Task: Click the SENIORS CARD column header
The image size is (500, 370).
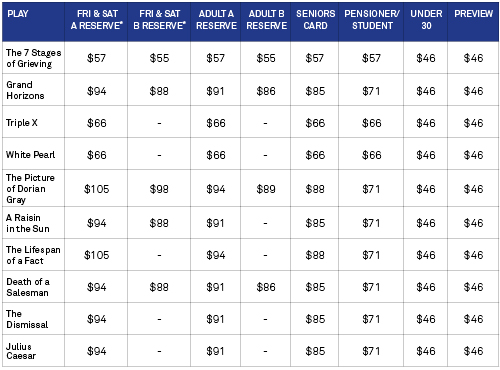Action: click(x=315, y=20)
